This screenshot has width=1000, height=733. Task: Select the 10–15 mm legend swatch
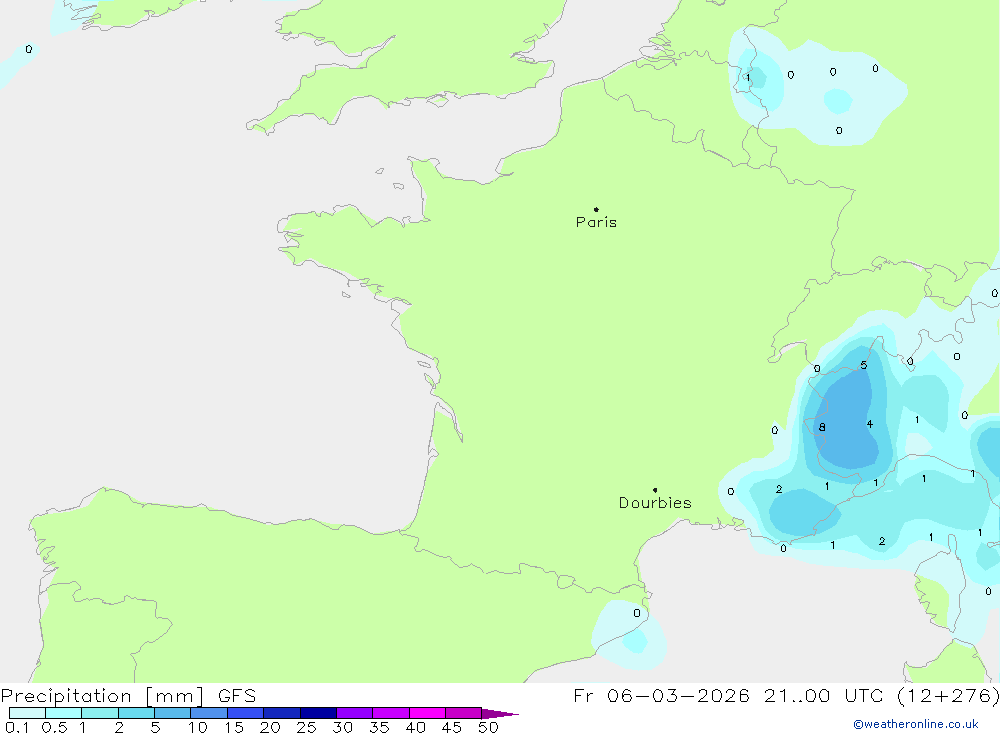click(x=209, y=713)
